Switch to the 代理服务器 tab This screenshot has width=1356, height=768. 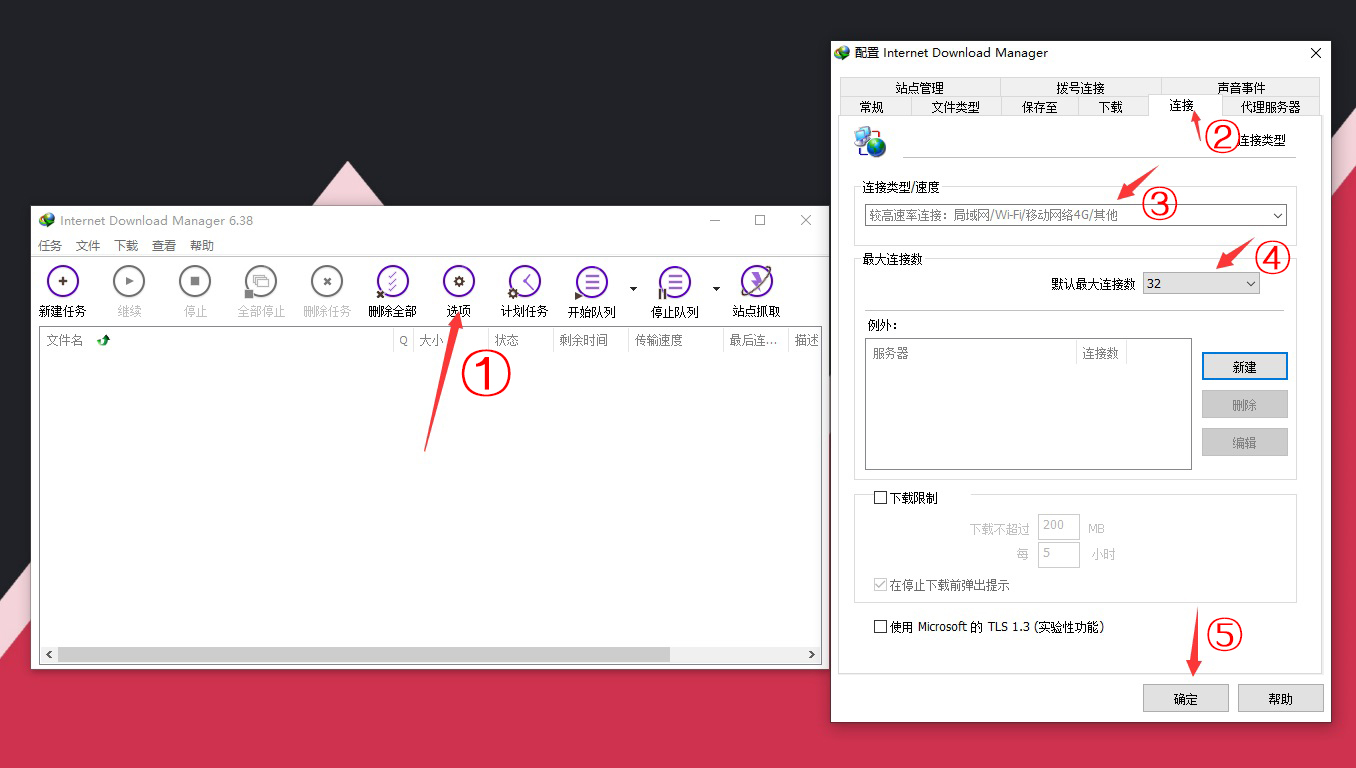[x=1270, y=107]
